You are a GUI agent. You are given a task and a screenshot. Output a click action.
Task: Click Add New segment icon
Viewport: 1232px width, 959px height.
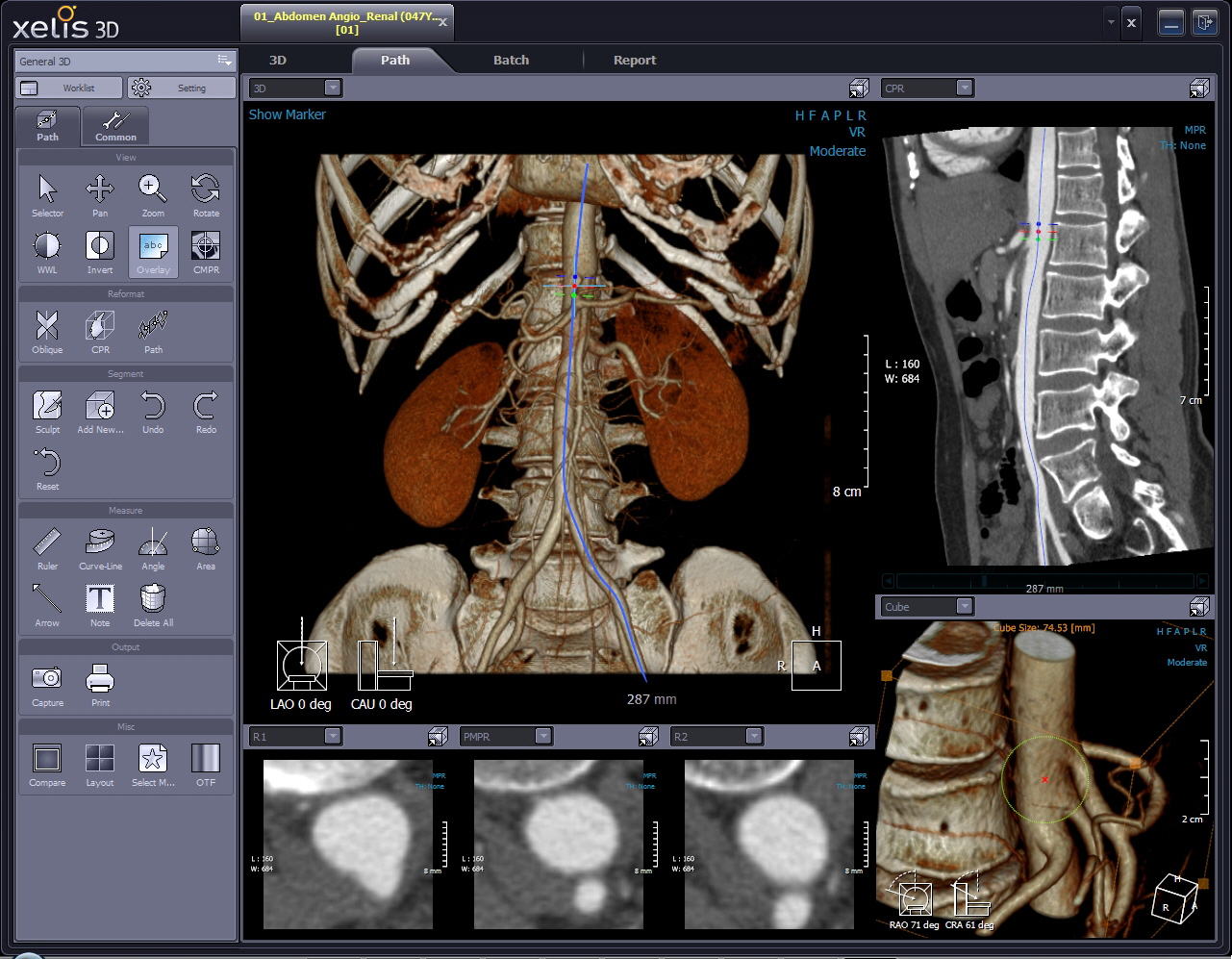100,412
